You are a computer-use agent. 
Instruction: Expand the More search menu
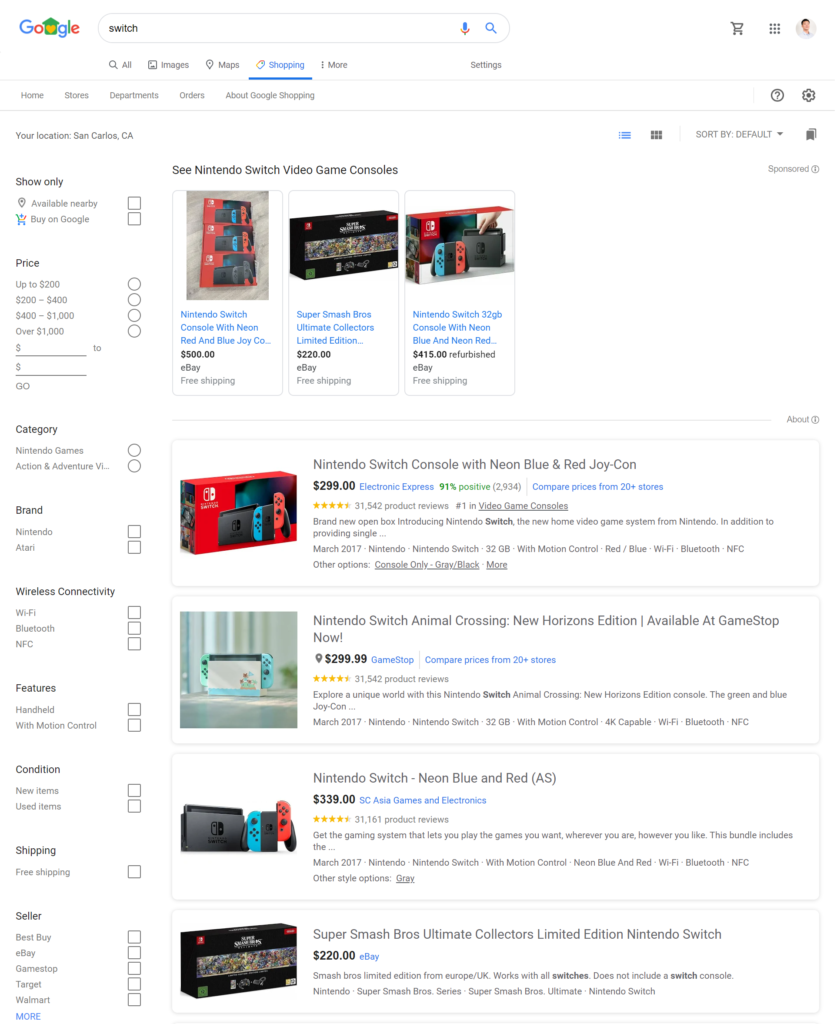point(334,65)
